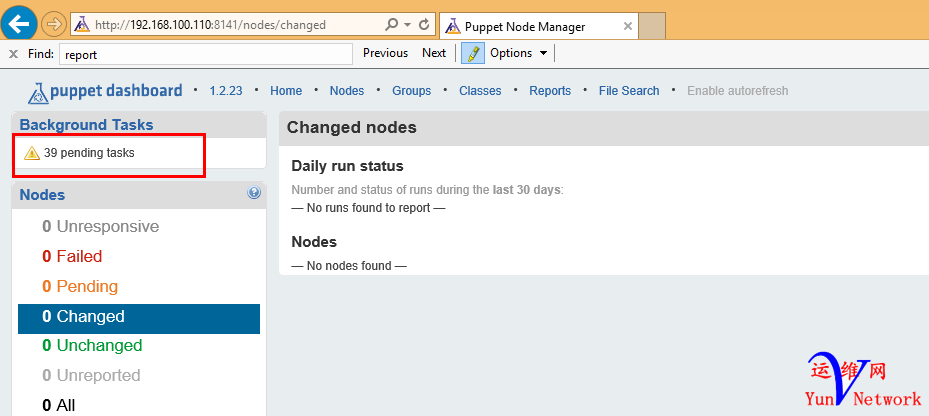Click the Next find button
Screen dimensions: 929x416
[434, 53]
